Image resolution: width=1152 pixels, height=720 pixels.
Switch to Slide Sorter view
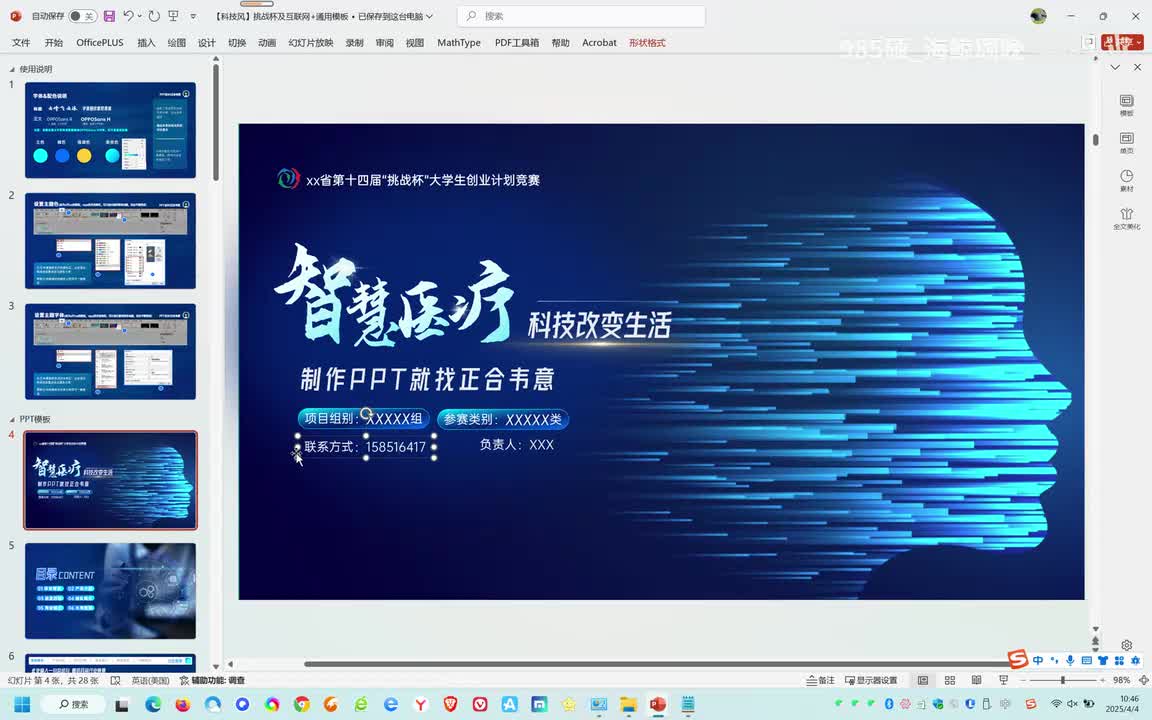coord(949,680)
